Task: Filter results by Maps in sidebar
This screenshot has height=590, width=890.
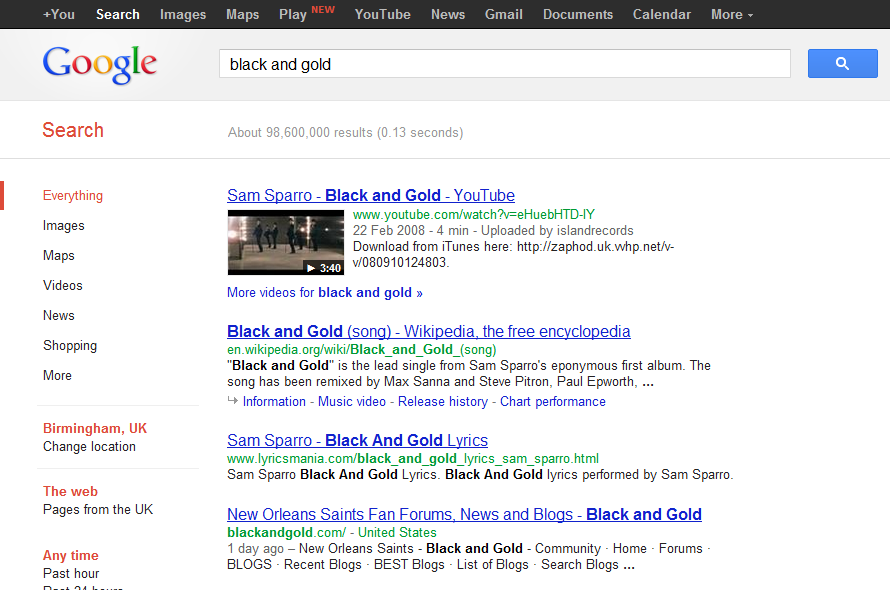Action: [x=58, y=256]
